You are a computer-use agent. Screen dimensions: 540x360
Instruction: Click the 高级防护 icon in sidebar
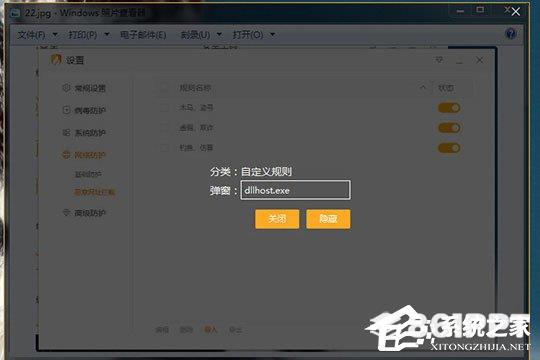coord(66,213)
